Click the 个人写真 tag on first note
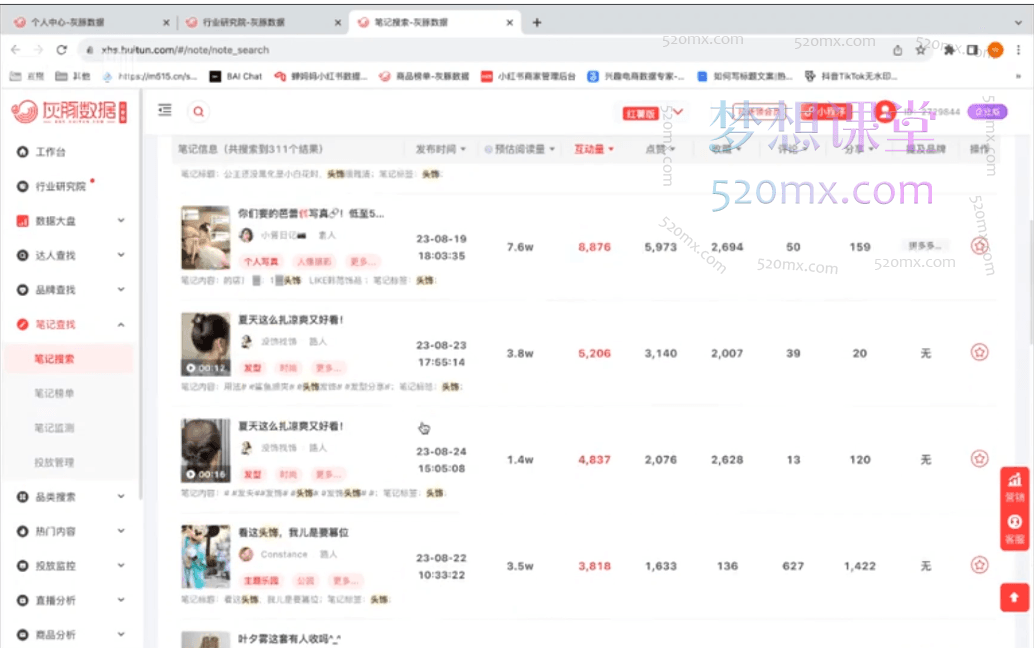 coord(261,261)
